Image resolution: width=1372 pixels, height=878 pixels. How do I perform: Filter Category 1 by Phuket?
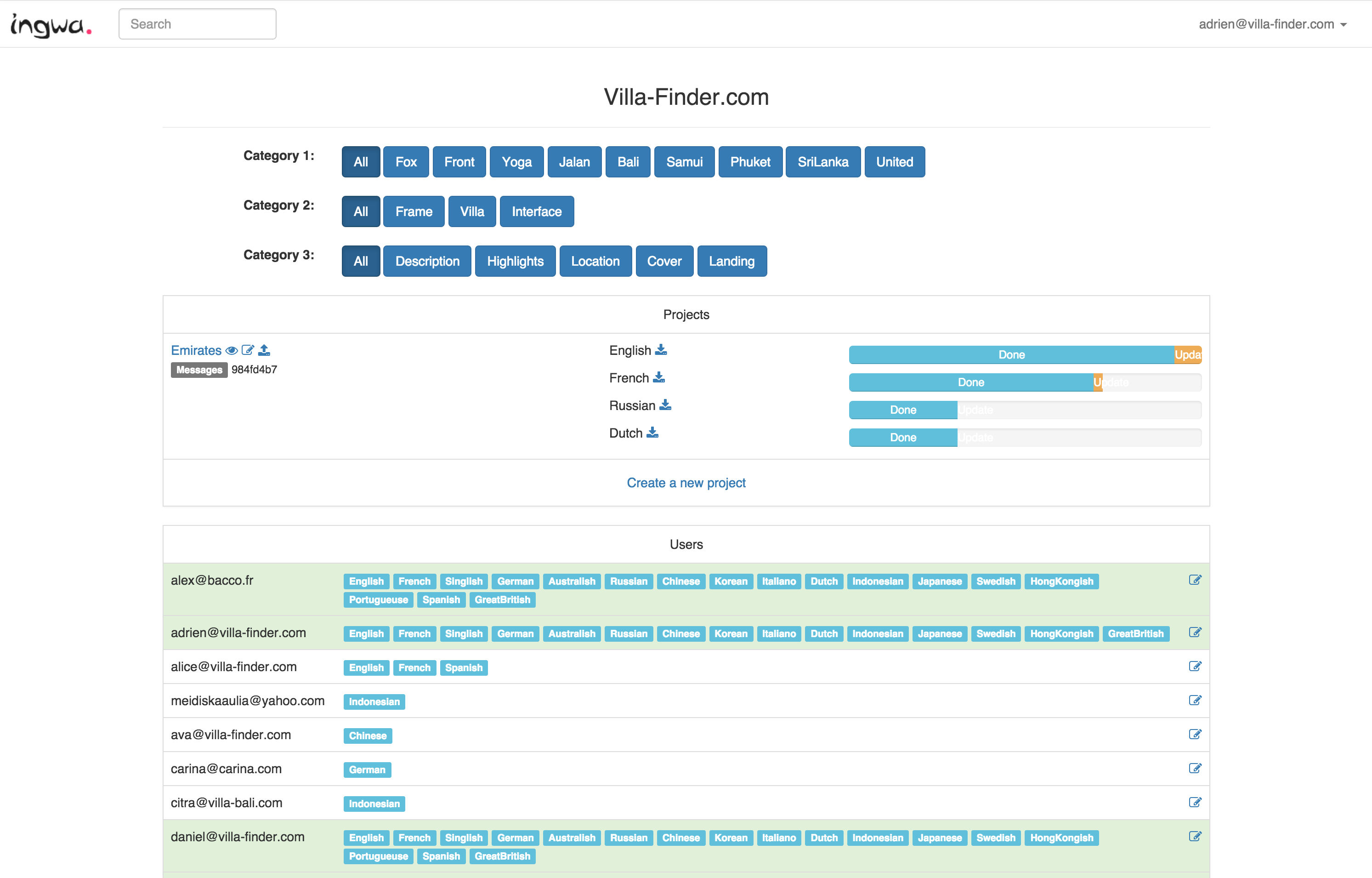750,162
